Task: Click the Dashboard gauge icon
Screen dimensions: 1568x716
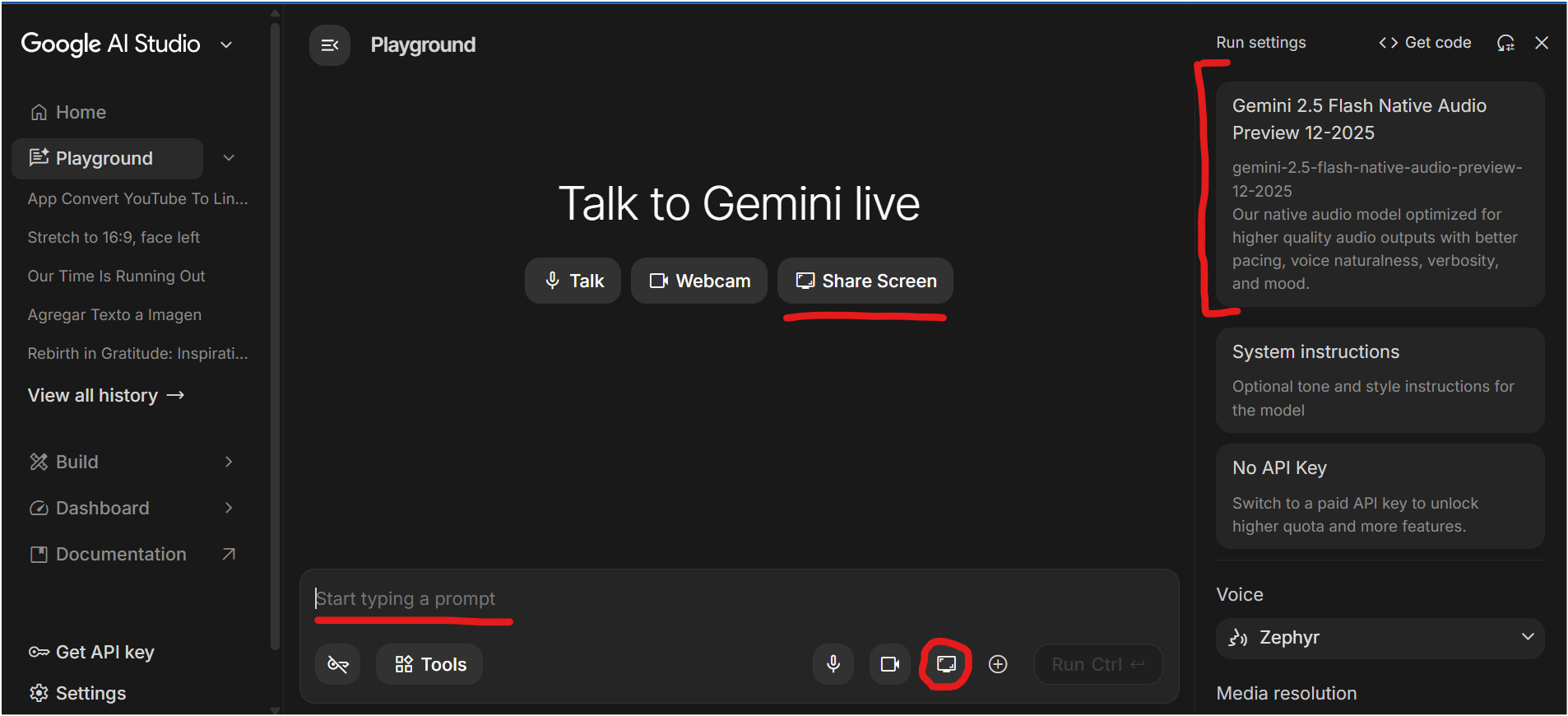Action: coord(39,508)
